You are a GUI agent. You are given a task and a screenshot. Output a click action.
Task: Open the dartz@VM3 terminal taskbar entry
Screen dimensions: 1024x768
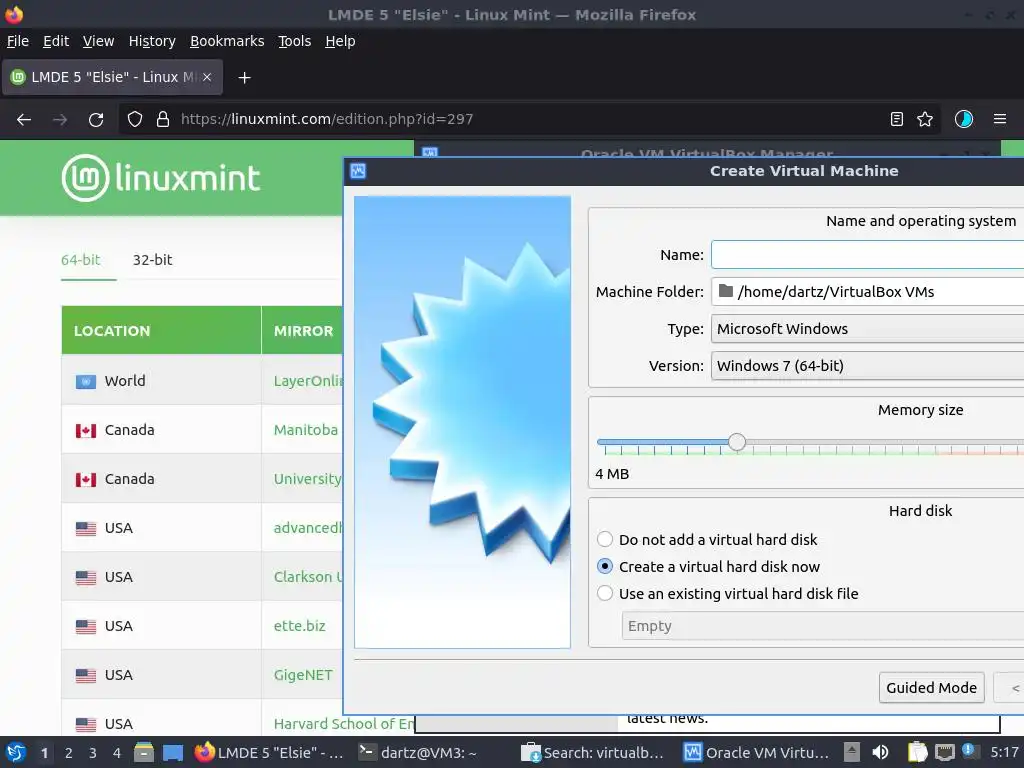(419, 752)
